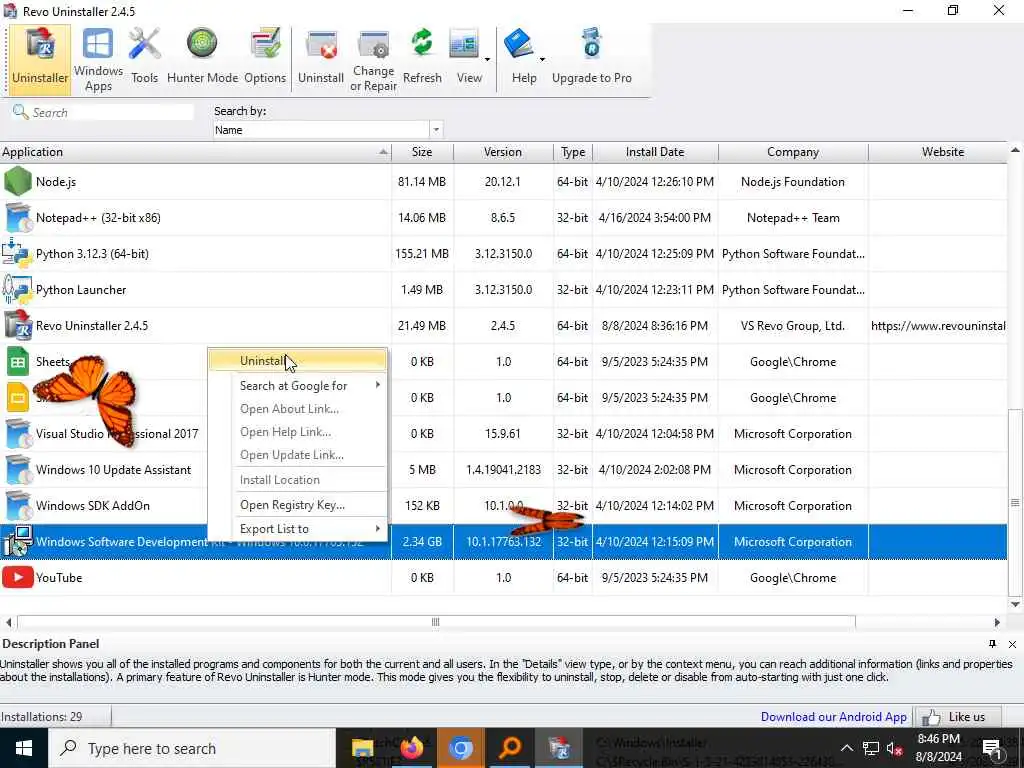Open File Explorer from the taskbar
Viewport: 1024px width, 768px height.
pos(362,748)
